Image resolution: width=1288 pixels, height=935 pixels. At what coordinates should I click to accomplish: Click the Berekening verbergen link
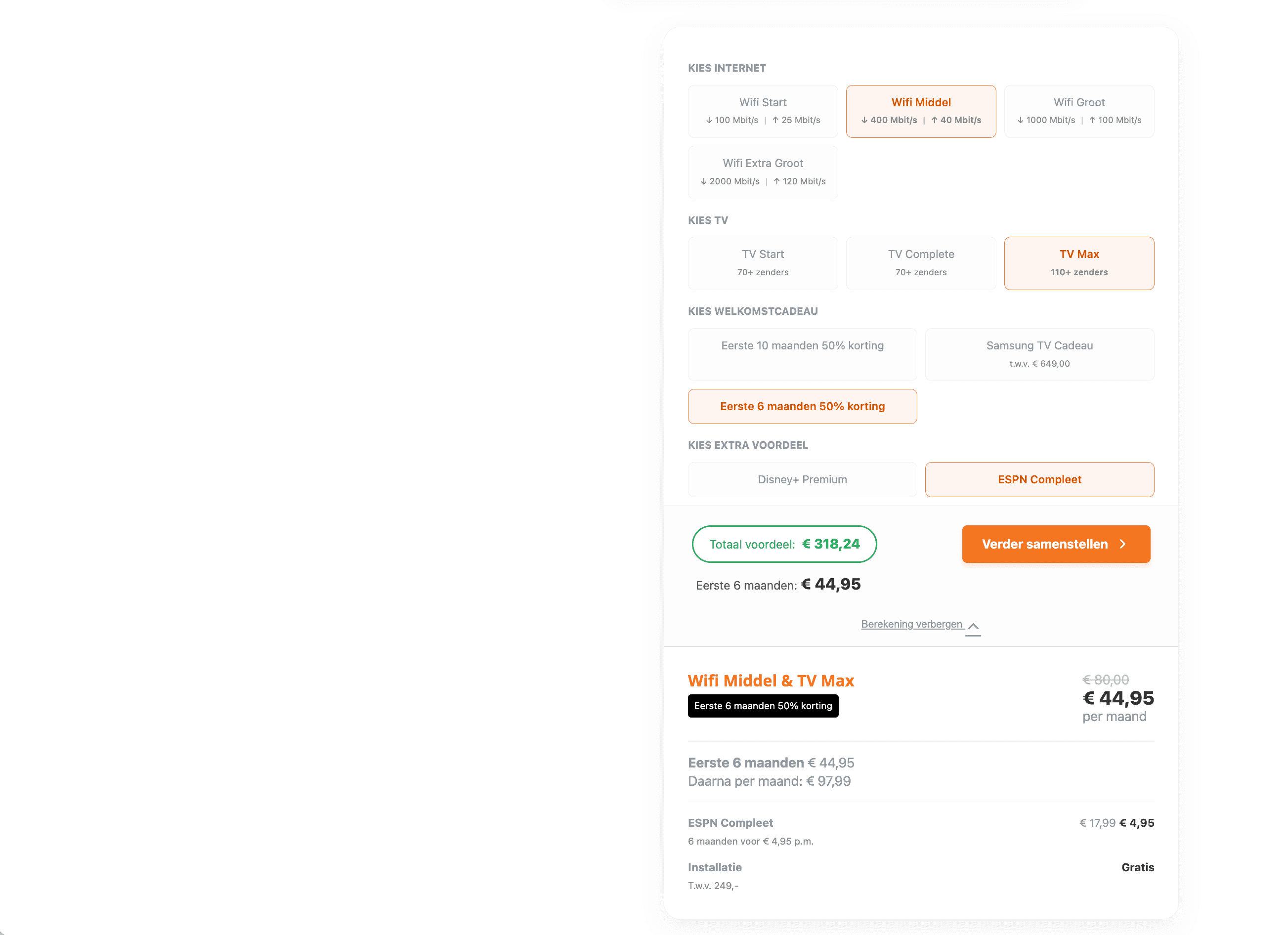pos(911,624)
